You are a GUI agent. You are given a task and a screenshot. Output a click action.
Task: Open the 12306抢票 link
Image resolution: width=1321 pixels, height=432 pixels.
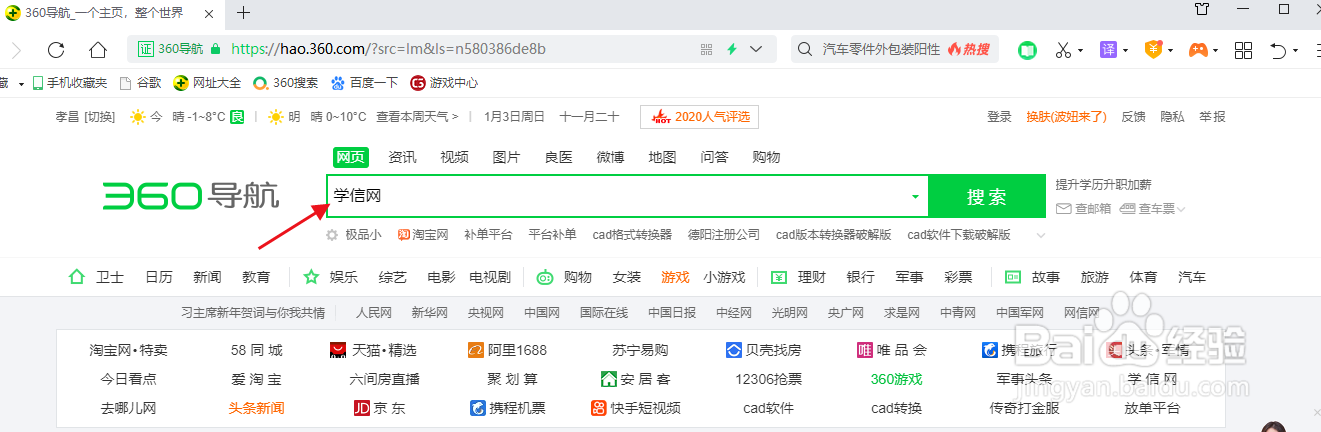769,379
